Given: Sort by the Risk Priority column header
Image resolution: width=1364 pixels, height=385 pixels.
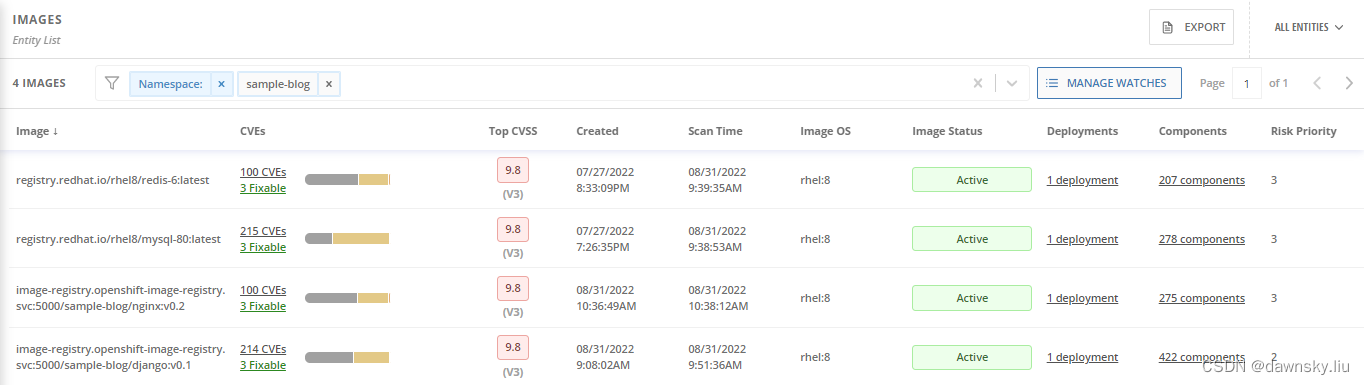Looking at the screenshot, I should [1304, 131].
